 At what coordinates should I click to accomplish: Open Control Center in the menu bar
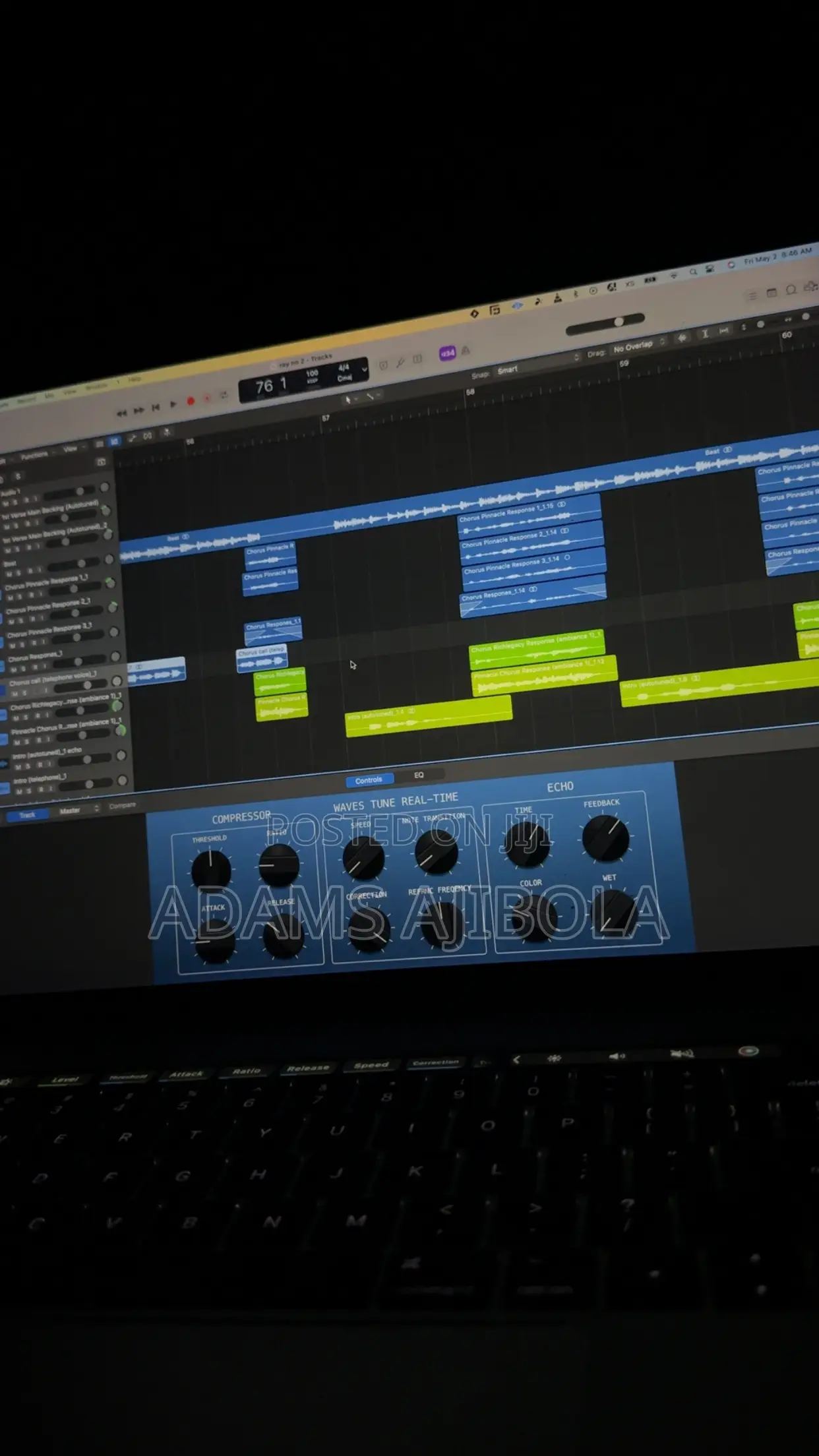click(x=710, y=268)
